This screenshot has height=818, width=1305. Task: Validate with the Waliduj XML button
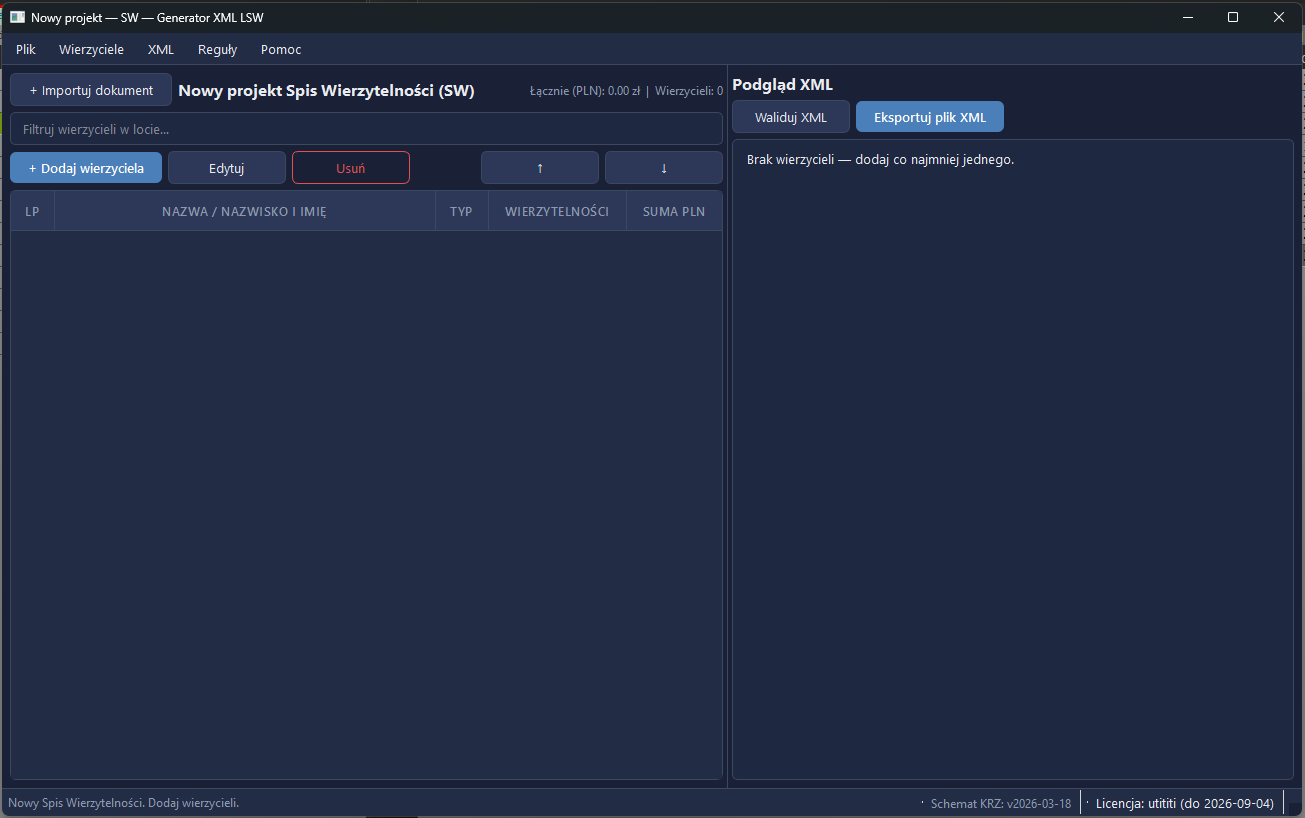[791, 117]
